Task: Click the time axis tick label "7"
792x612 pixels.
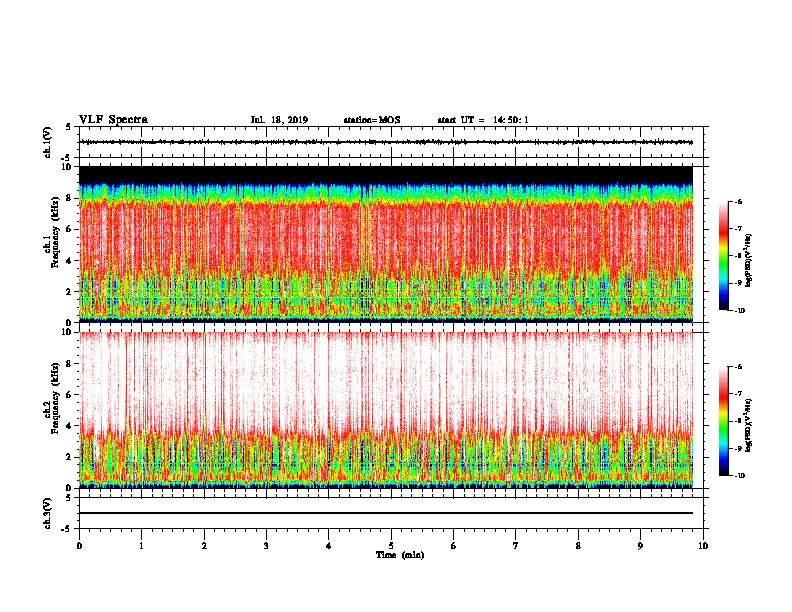Action: [516, 546]
